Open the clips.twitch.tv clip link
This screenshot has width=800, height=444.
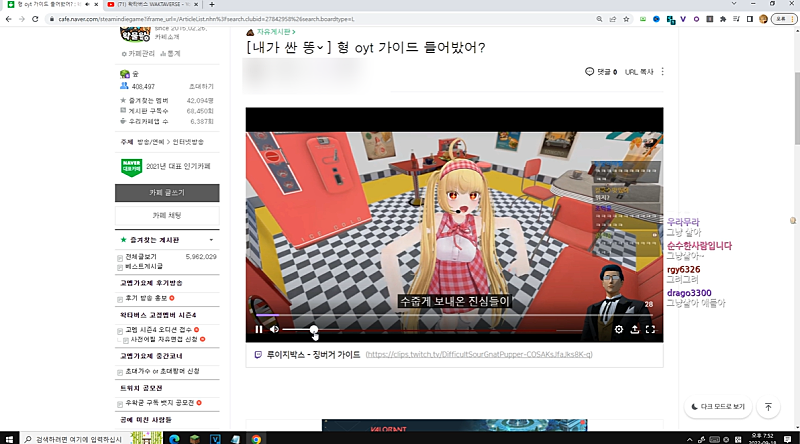click(479, 355)
